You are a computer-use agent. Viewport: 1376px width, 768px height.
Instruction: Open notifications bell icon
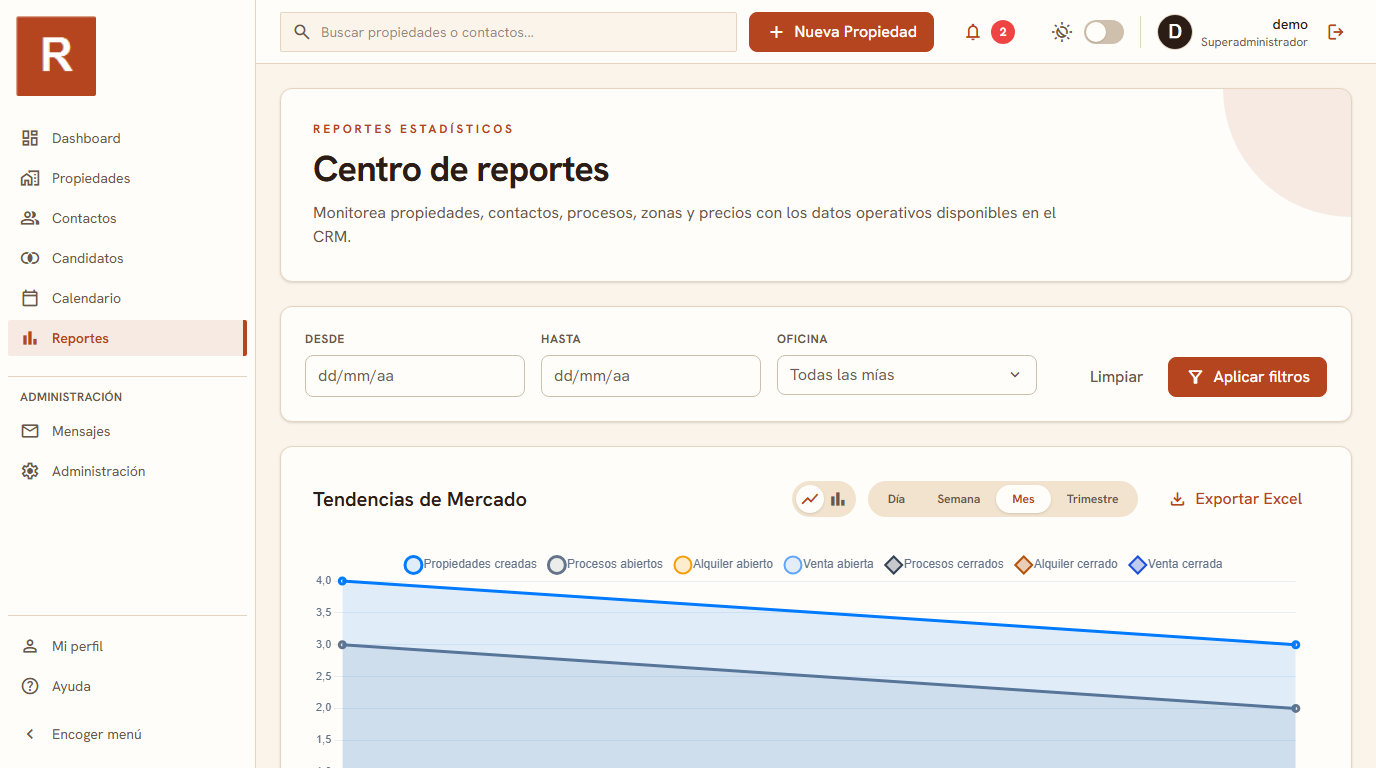(973, 32)
